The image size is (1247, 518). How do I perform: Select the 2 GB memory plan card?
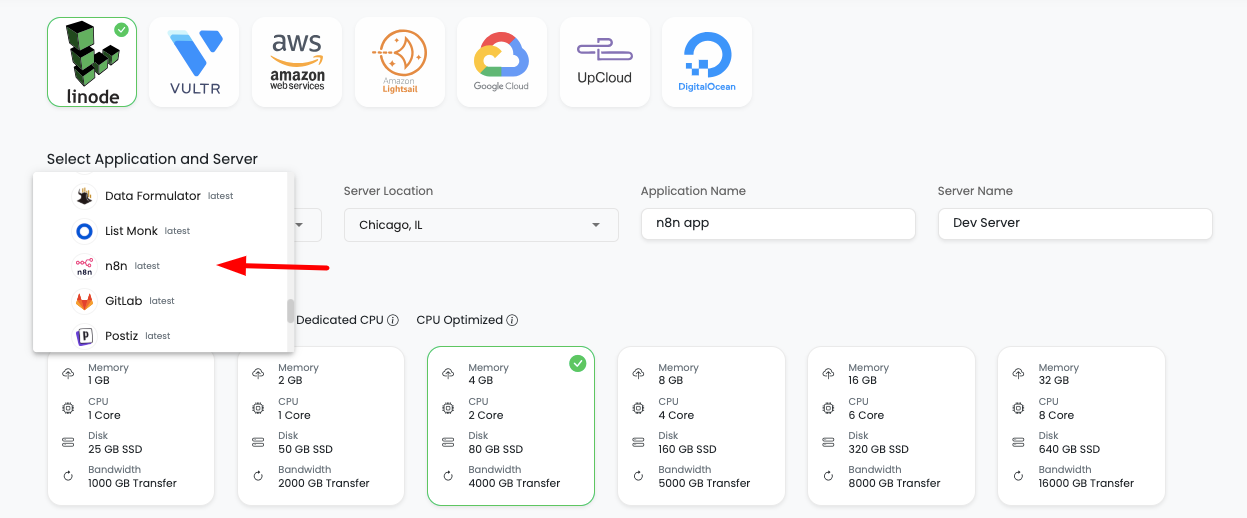click(321, 426)
